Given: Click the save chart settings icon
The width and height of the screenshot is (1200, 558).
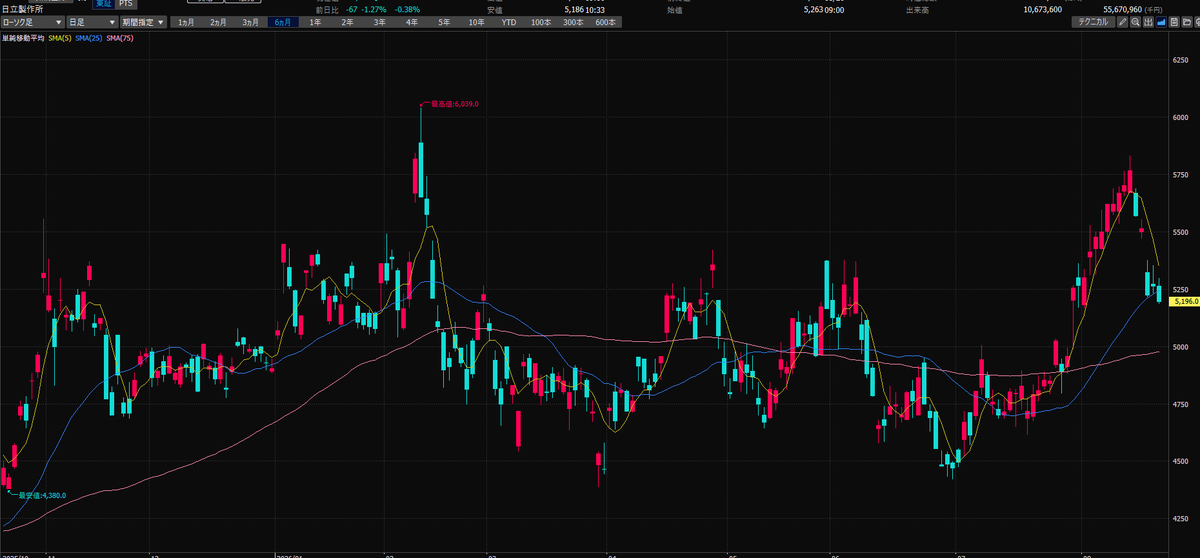Looking at the screenshot, I should pyautogui.click(x=1174, y=22).
